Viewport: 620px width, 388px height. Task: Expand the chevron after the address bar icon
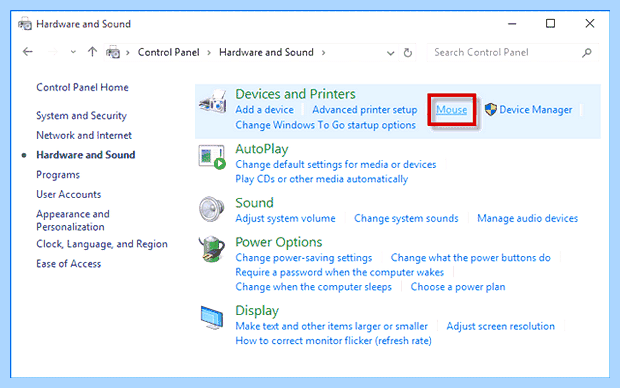pos(128,53)
